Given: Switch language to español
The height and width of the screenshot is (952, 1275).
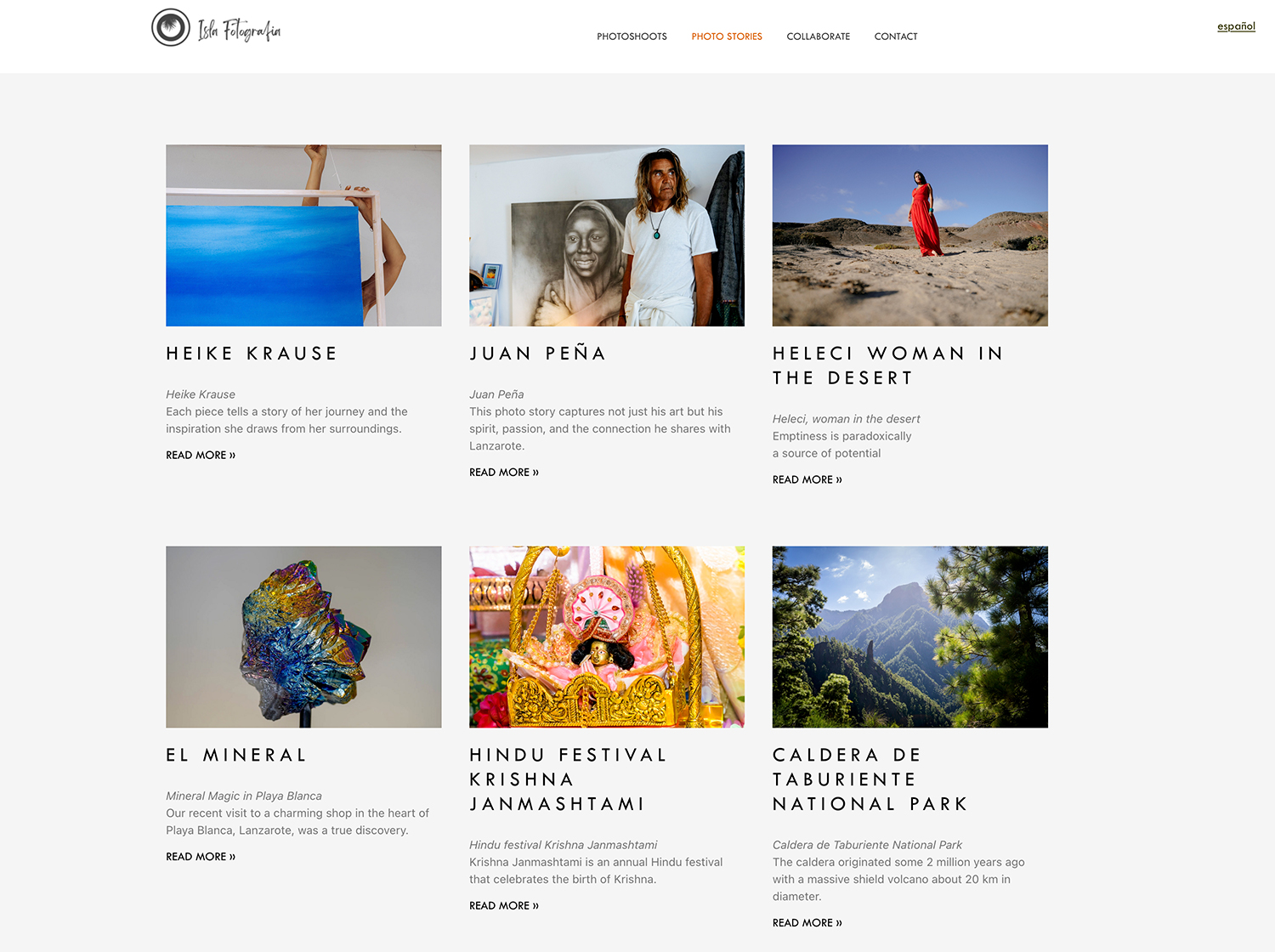Looking at the screenshot, I should [x=1236, y=26].
